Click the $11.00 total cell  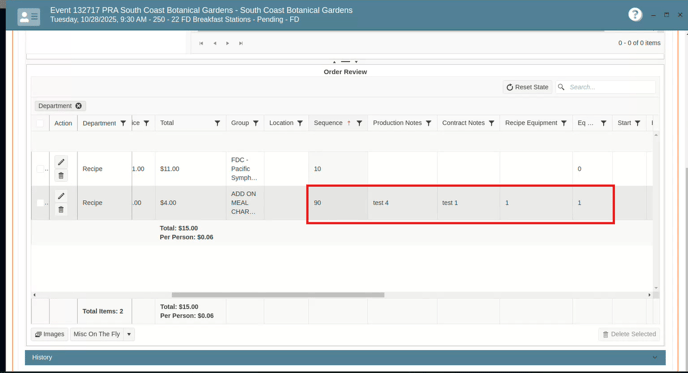190,169
